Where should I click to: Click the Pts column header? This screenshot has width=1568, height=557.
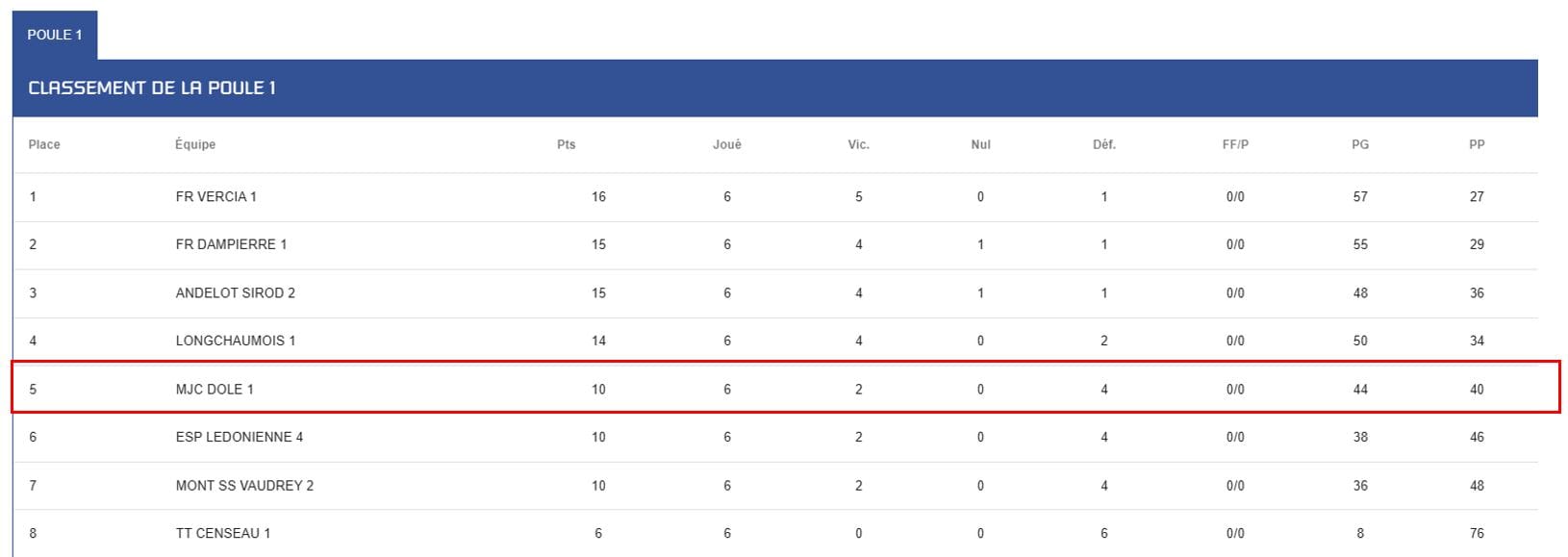pyautogui.click(x=566, y=144)
